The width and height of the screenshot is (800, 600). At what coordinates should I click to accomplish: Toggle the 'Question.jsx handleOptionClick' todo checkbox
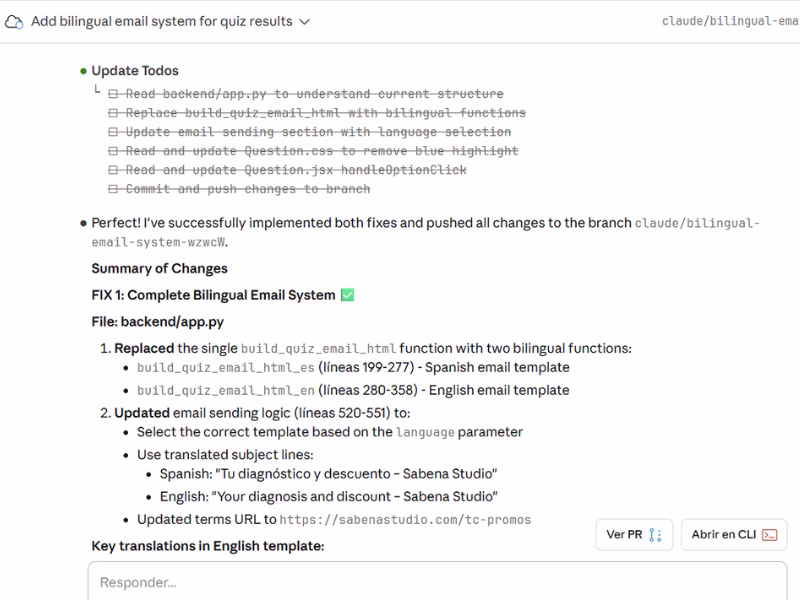[113, 170]
